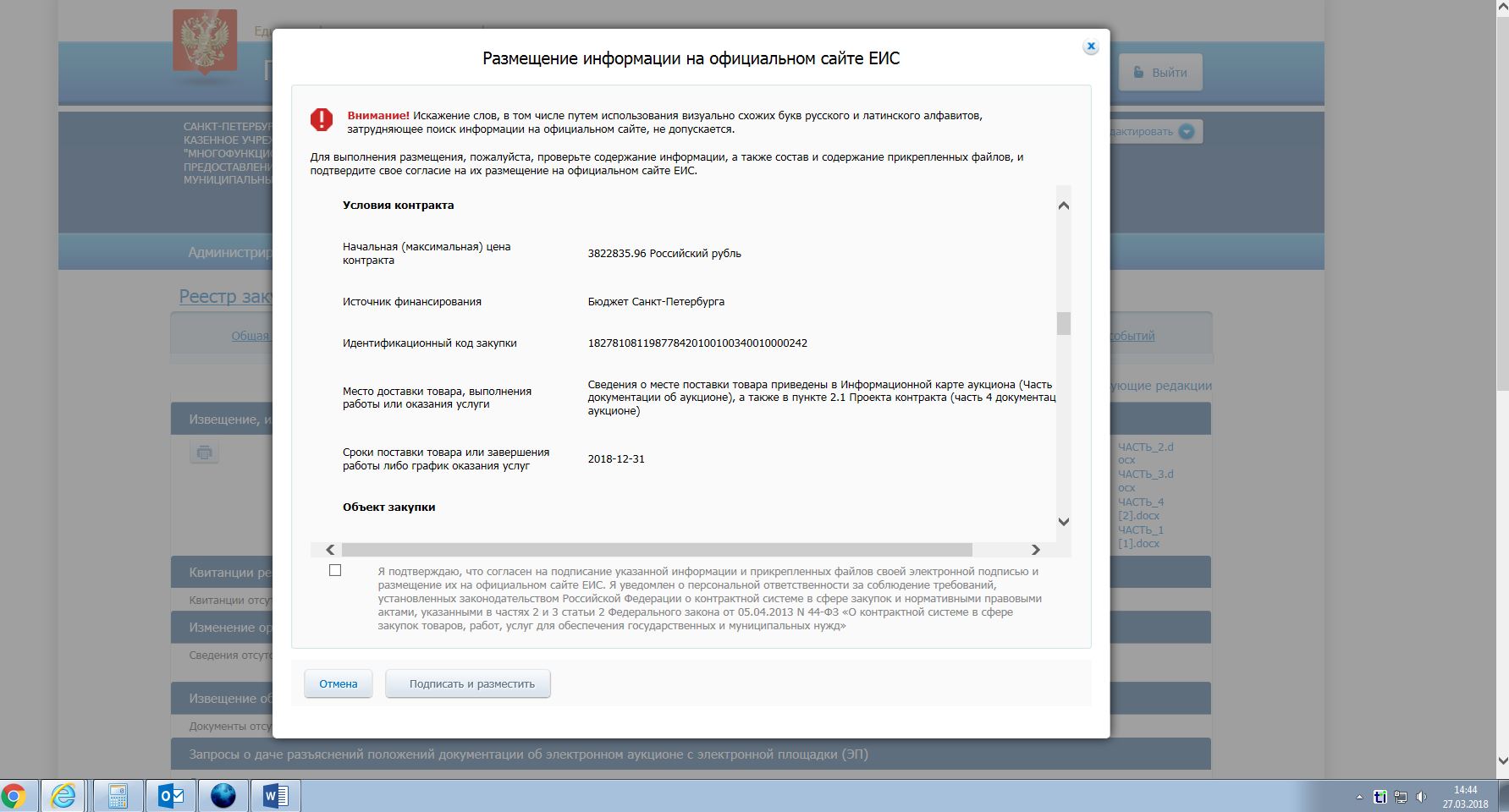1509x812 pixels.
Task: Open the edit dropdown arrow in background page
Action: tap(1187, 131)
